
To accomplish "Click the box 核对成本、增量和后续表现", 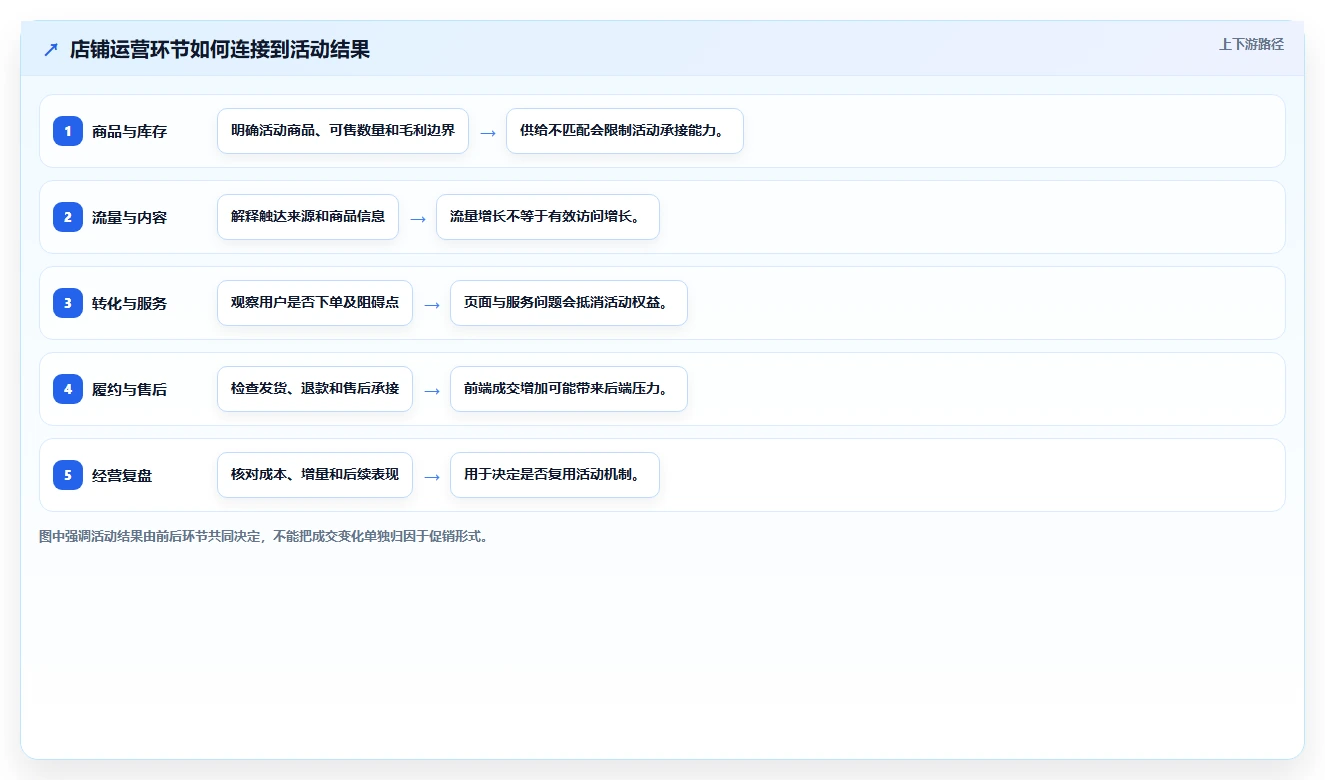I will [x=315, y=475].
